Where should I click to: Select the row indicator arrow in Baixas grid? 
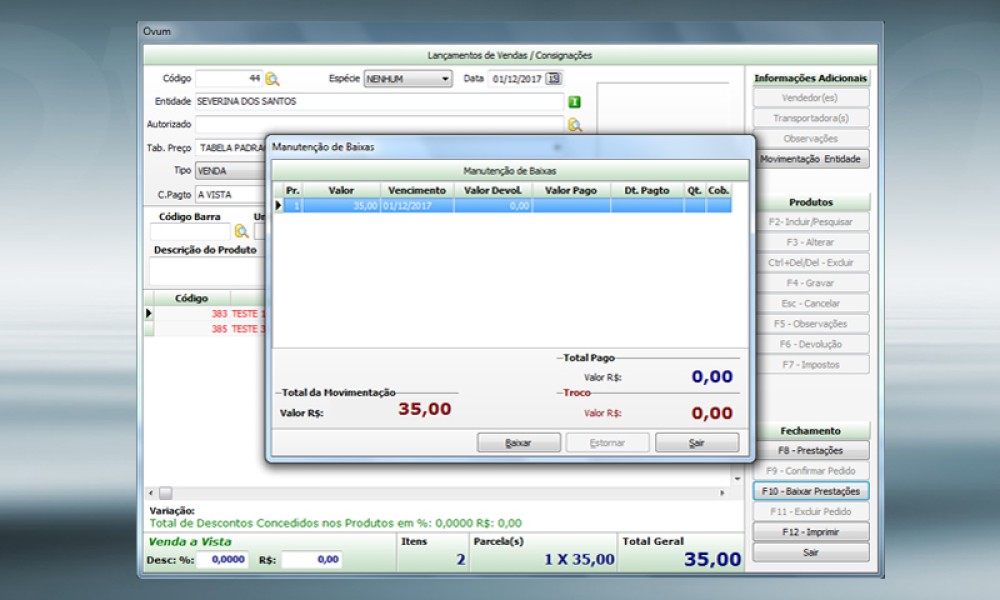pyautogui.click(x=278, y=205)
